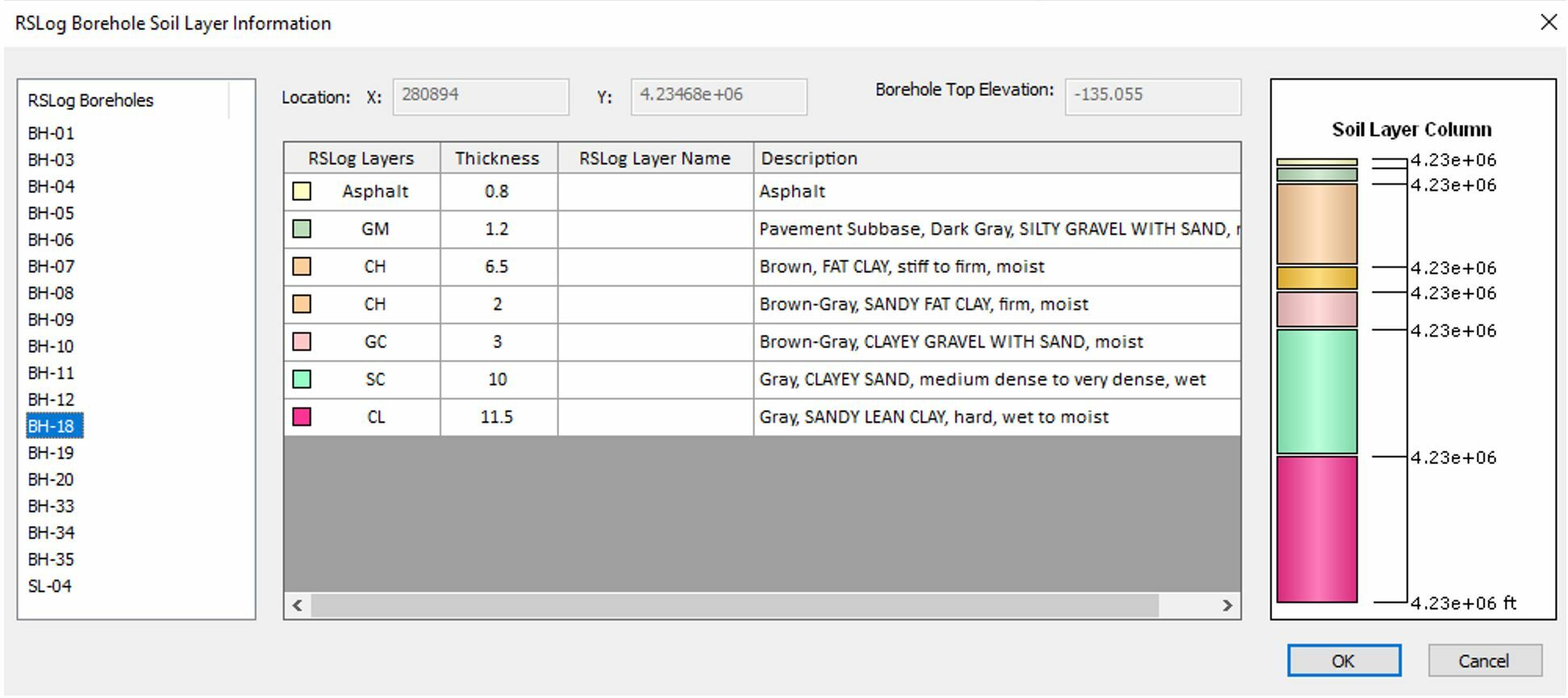Click the SC layer name cell
1568x698 pixels.
(655, 379)
